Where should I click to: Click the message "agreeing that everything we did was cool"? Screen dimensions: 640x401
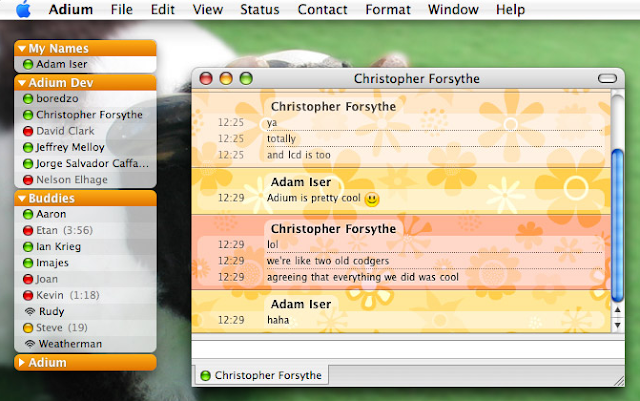point(363,277)
